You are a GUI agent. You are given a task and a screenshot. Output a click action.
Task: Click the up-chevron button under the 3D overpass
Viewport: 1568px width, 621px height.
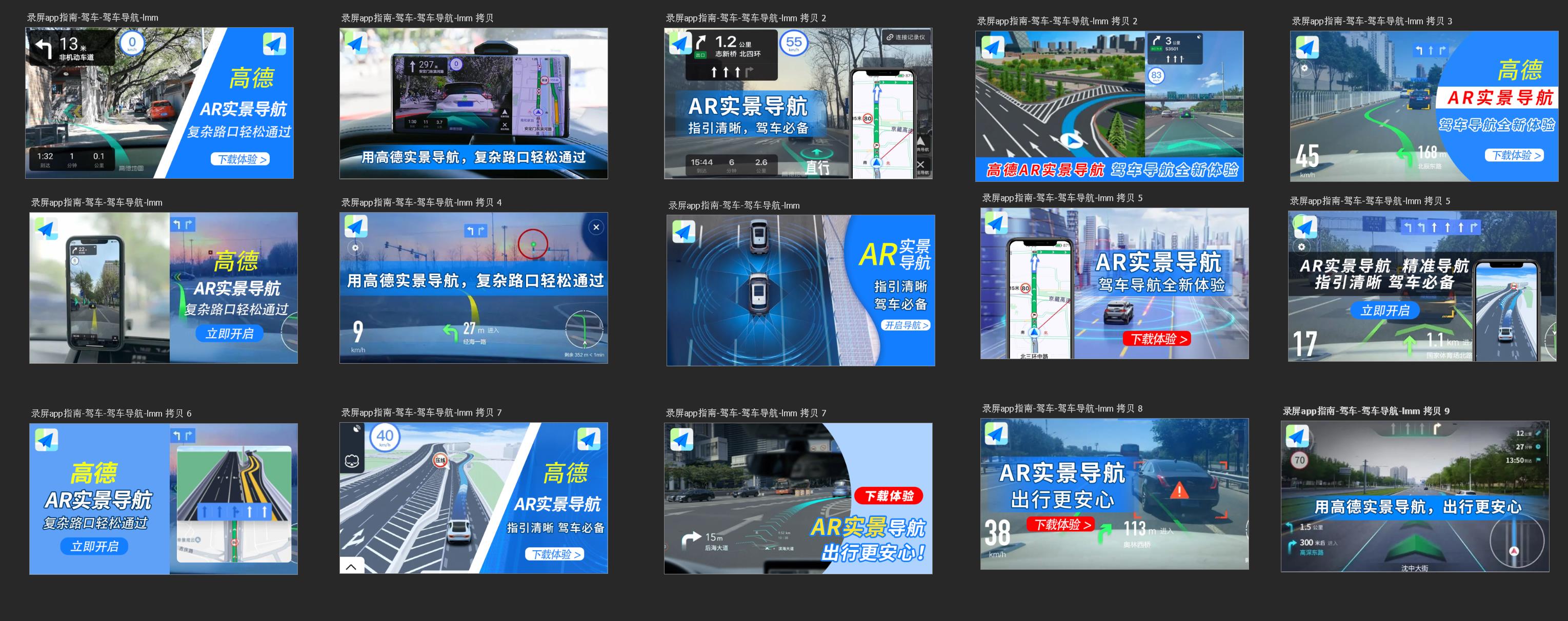(x=351, y=566)
